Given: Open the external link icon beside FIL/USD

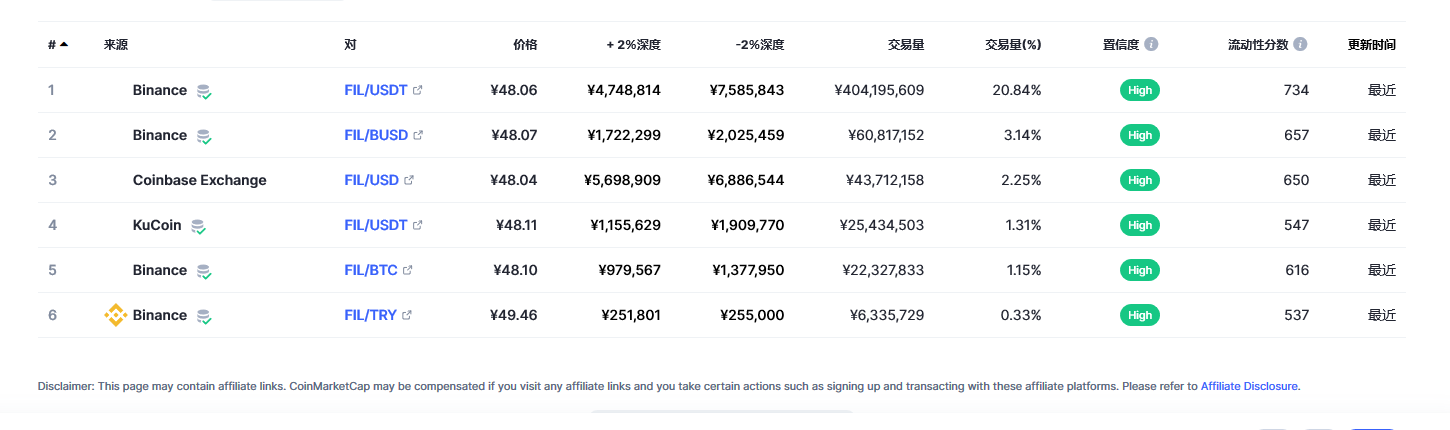Looking at the screenshot, I should (x=409, y=180).
